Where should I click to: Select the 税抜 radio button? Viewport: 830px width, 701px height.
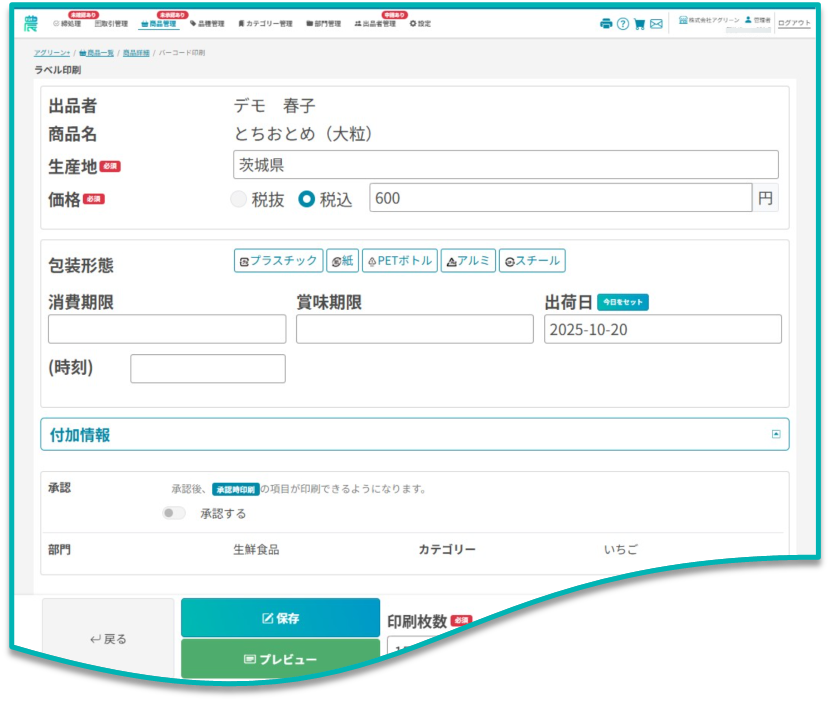(239, 199)
